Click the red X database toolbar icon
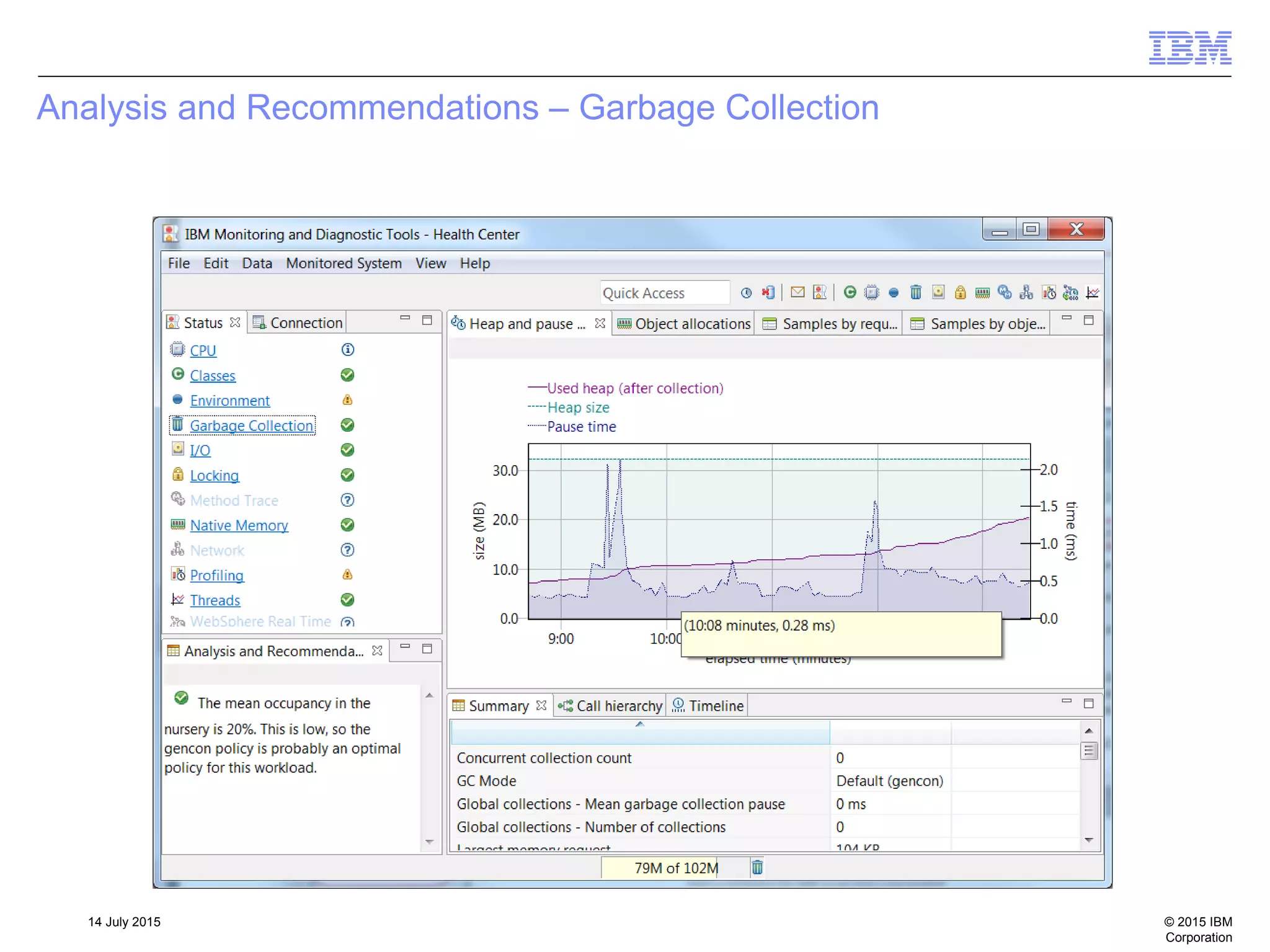Screen dimensions: 1270x952 [768, 293]
